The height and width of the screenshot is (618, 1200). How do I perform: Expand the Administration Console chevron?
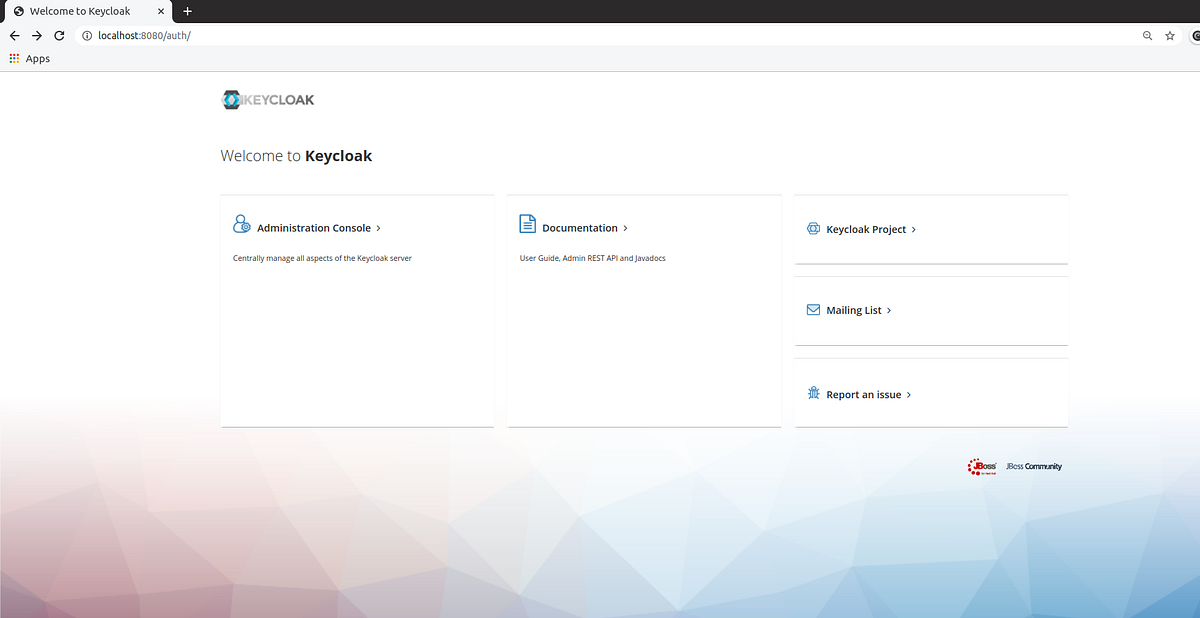[x=380, y=227]
